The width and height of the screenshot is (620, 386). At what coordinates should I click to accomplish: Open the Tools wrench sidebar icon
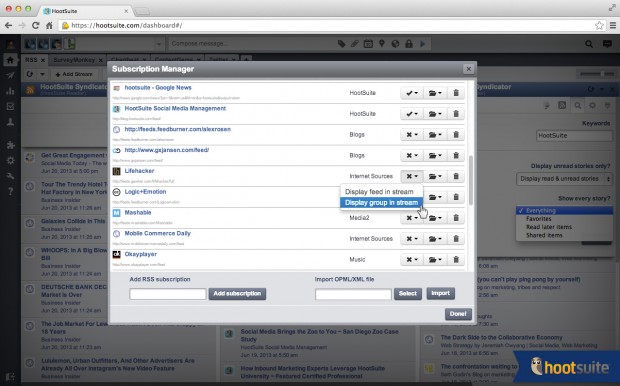[x=10, y=176]
